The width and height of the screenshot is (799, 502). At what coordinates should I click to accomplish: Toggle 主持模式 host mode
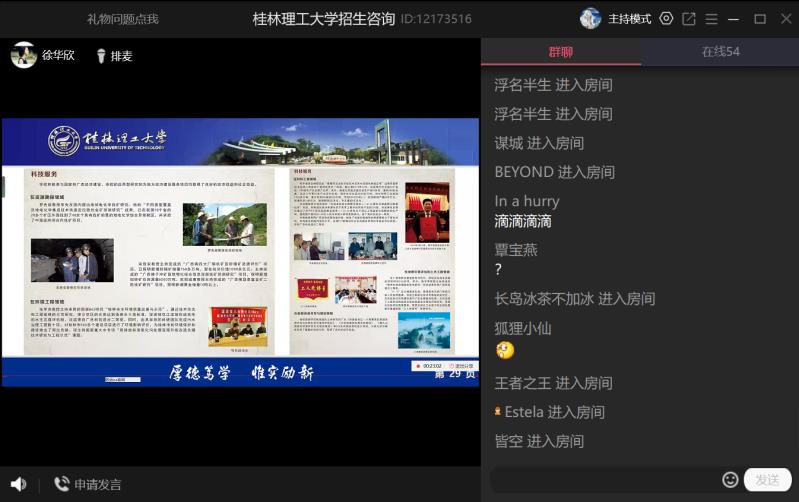click(630, 19)
